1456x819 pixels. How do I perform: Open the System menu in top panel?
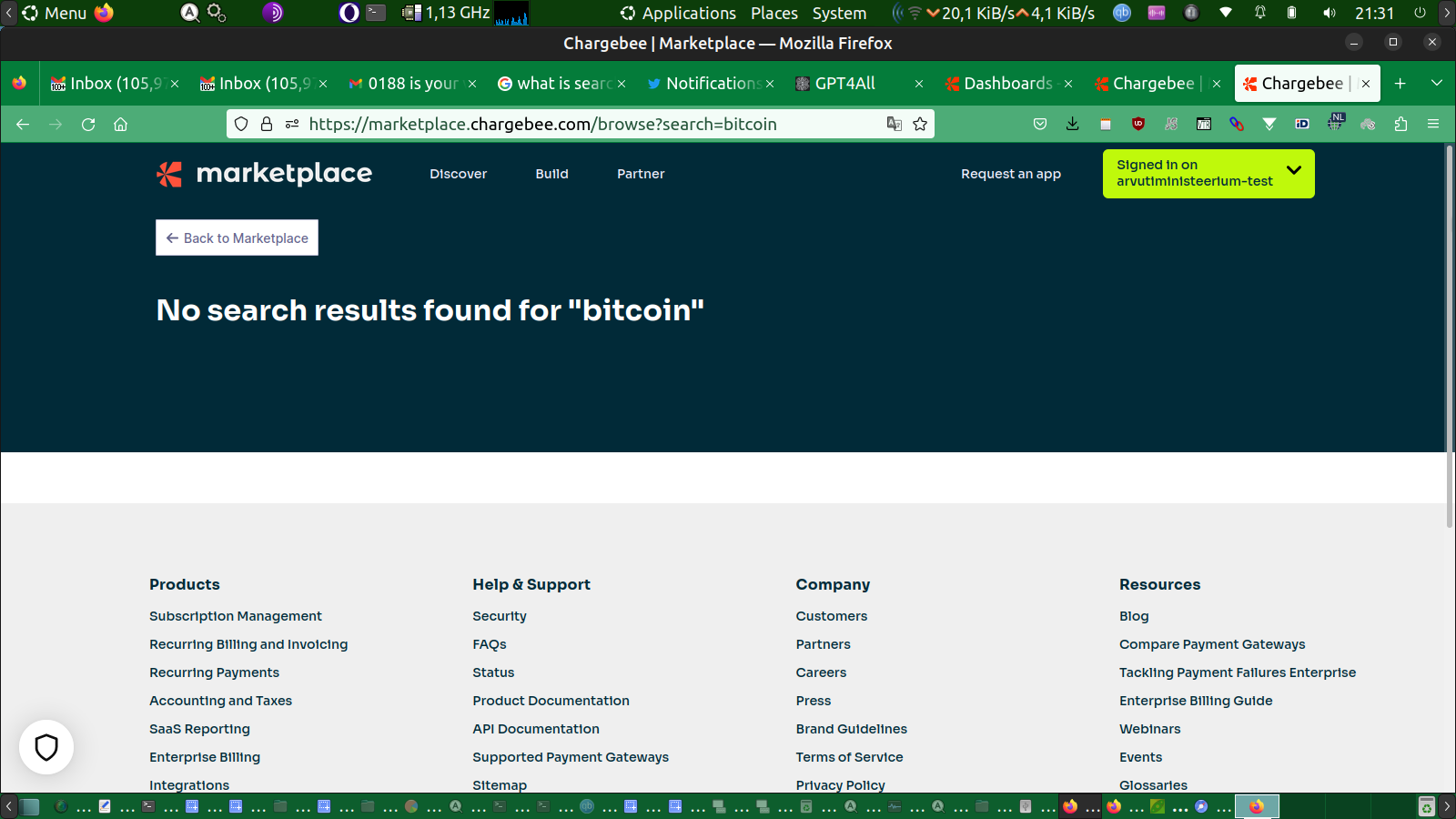[x=839, y=13]
